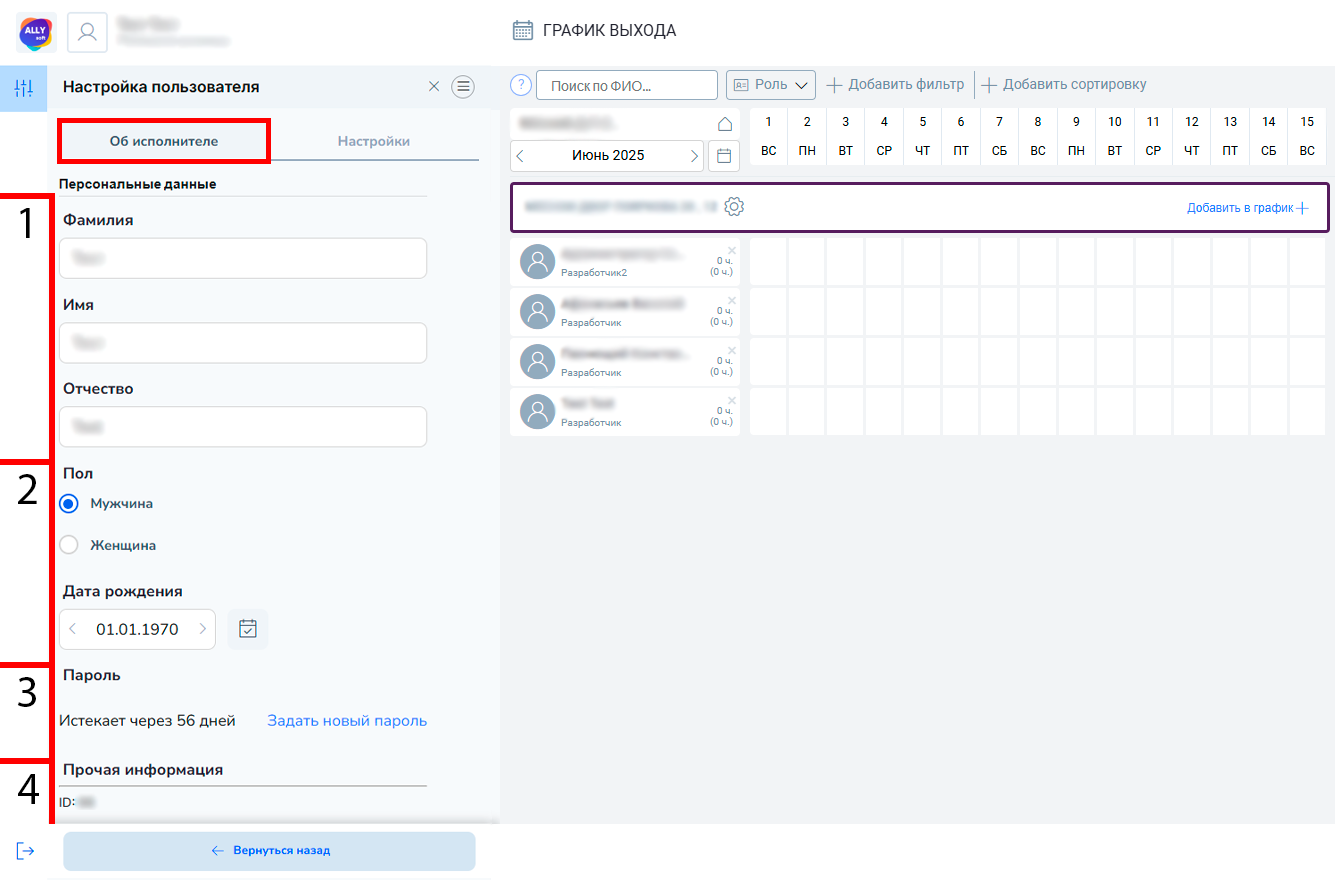Click the settings sliders icon in sidebar
1335x880 pixels.
point(24,88)
